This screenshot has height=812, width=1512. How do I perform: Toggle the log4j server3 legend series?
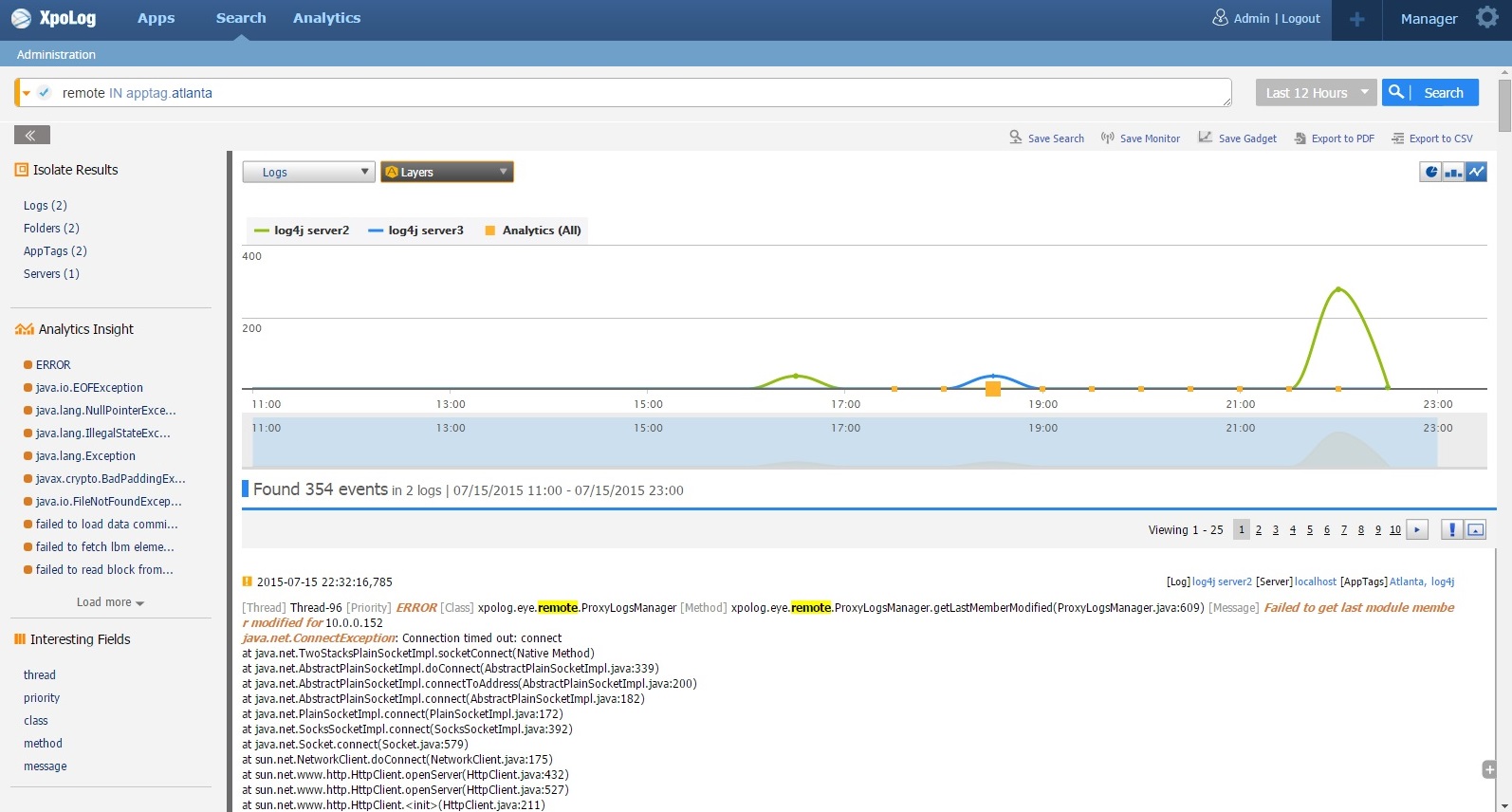[x=415, y=231]
